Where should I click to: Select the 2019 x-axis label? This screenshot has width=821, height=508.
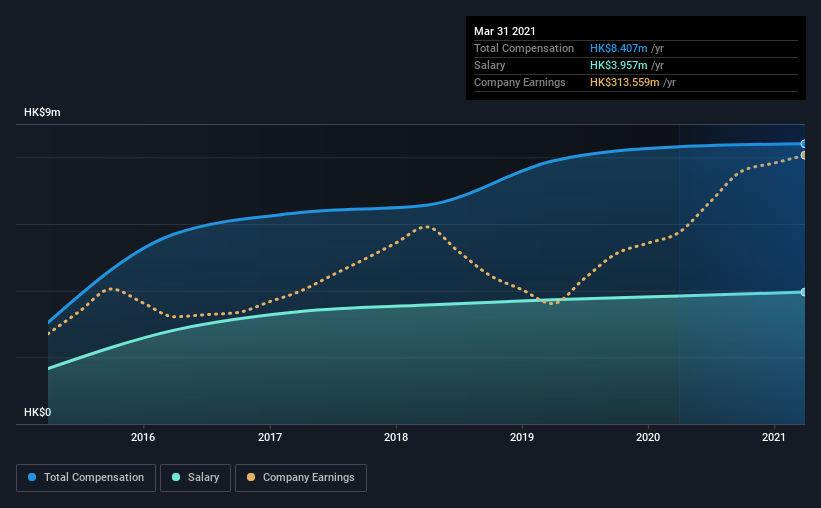pos(522,437)
